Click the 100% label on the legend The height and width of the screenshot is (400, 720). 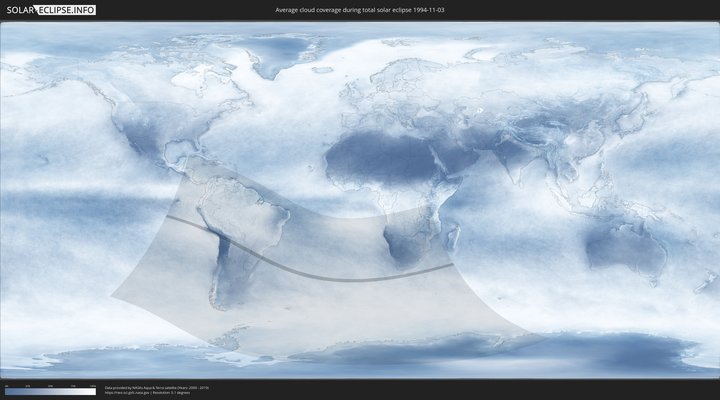pos(93,386)
